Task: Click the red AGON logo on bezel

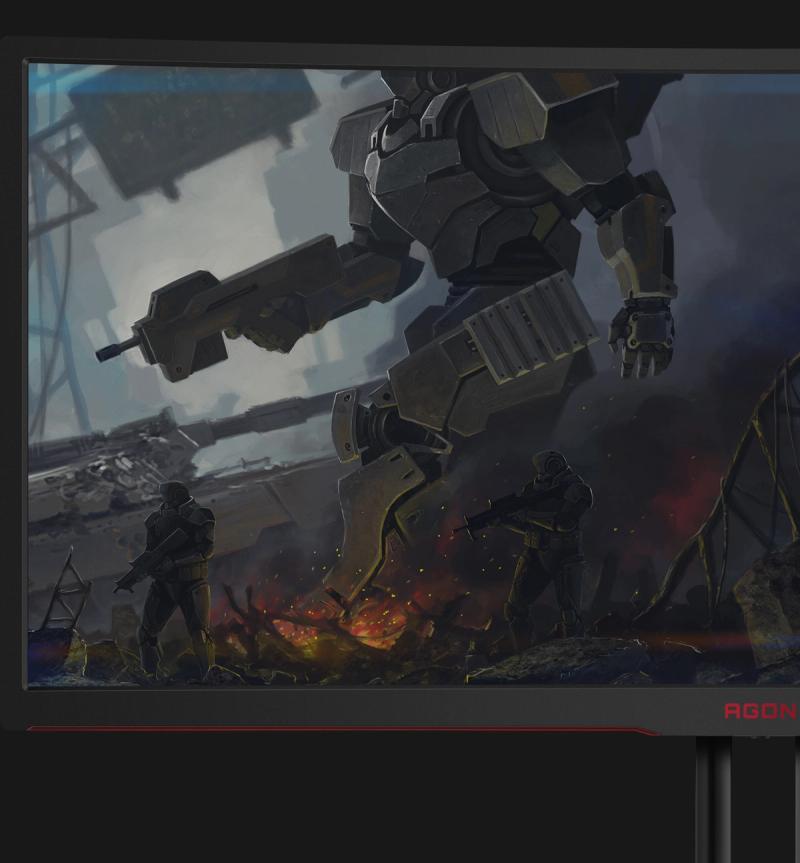Action: [761, 711]
